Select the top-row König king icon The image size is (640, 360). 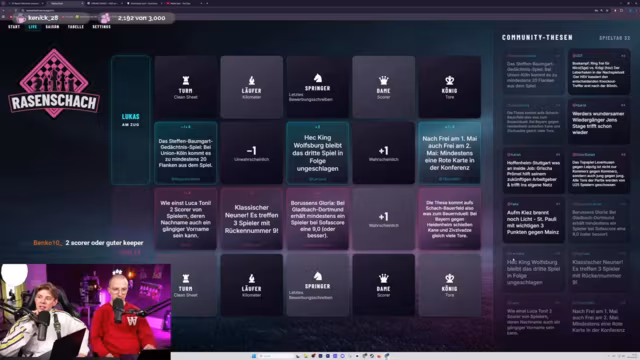449,80
